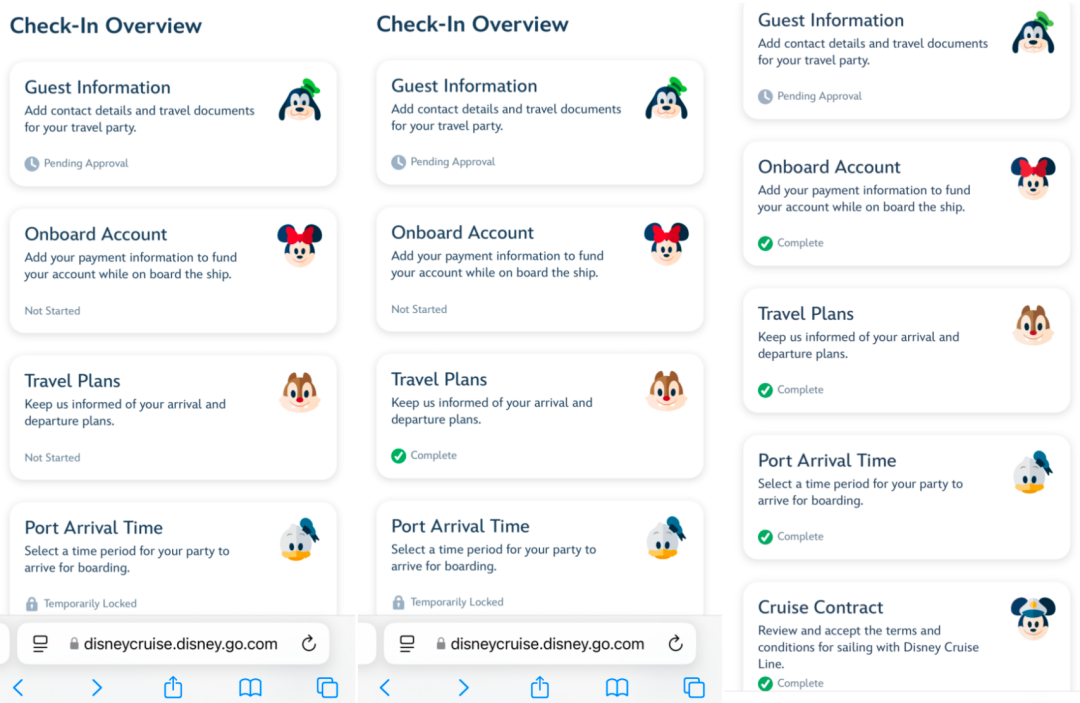Open Safari bookmarks in left screenshot

250,687
